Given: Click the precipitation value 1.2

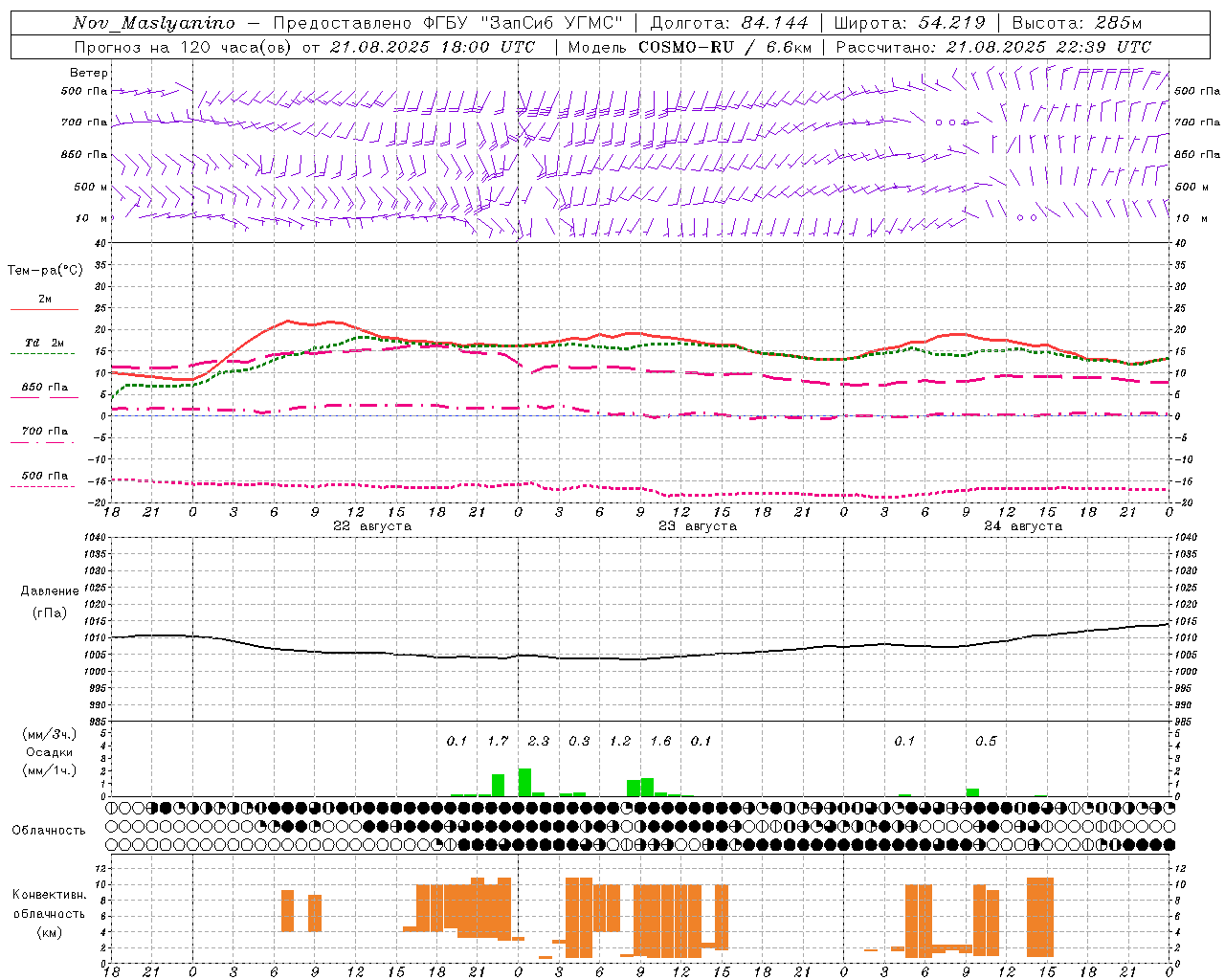Looking at the screenshot, I should pos(620,742).
